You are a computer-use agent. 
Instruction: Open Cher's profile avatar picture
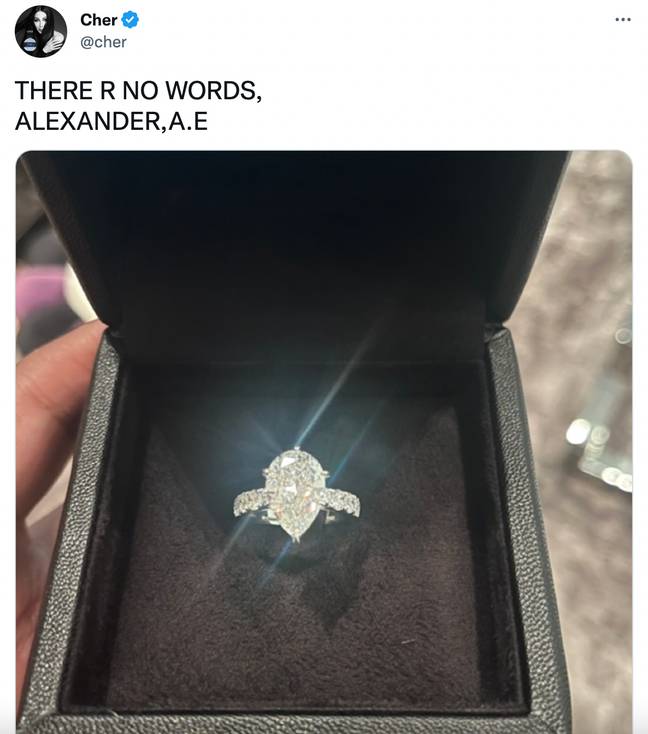41,31
